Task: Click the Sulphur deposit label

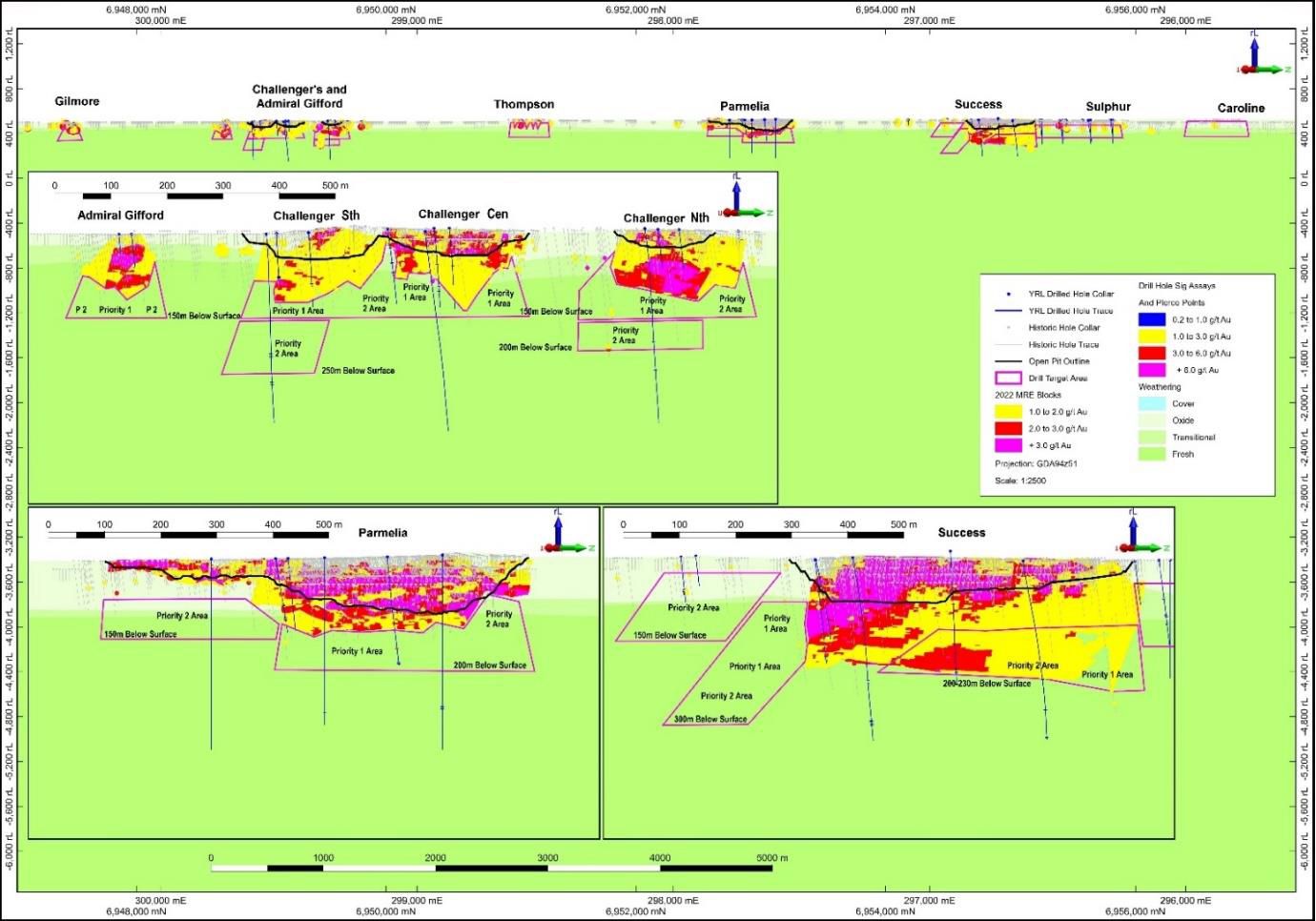Action: coord(1108,106)
